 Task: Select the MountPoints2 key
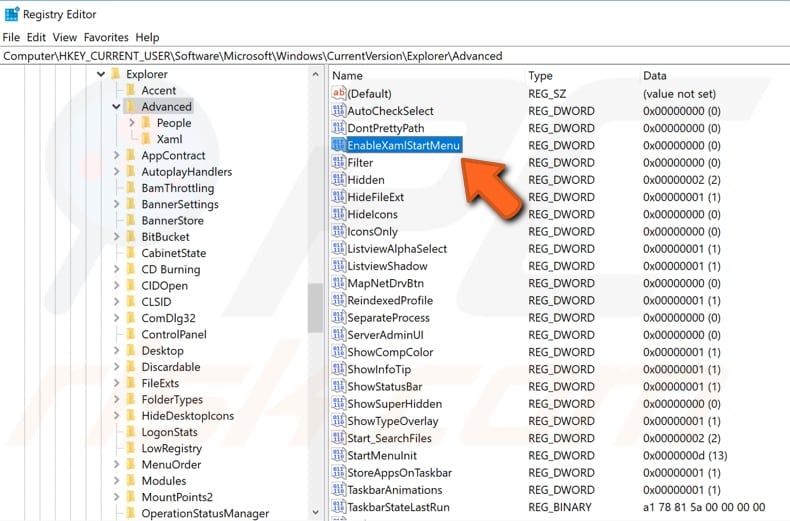177,497
